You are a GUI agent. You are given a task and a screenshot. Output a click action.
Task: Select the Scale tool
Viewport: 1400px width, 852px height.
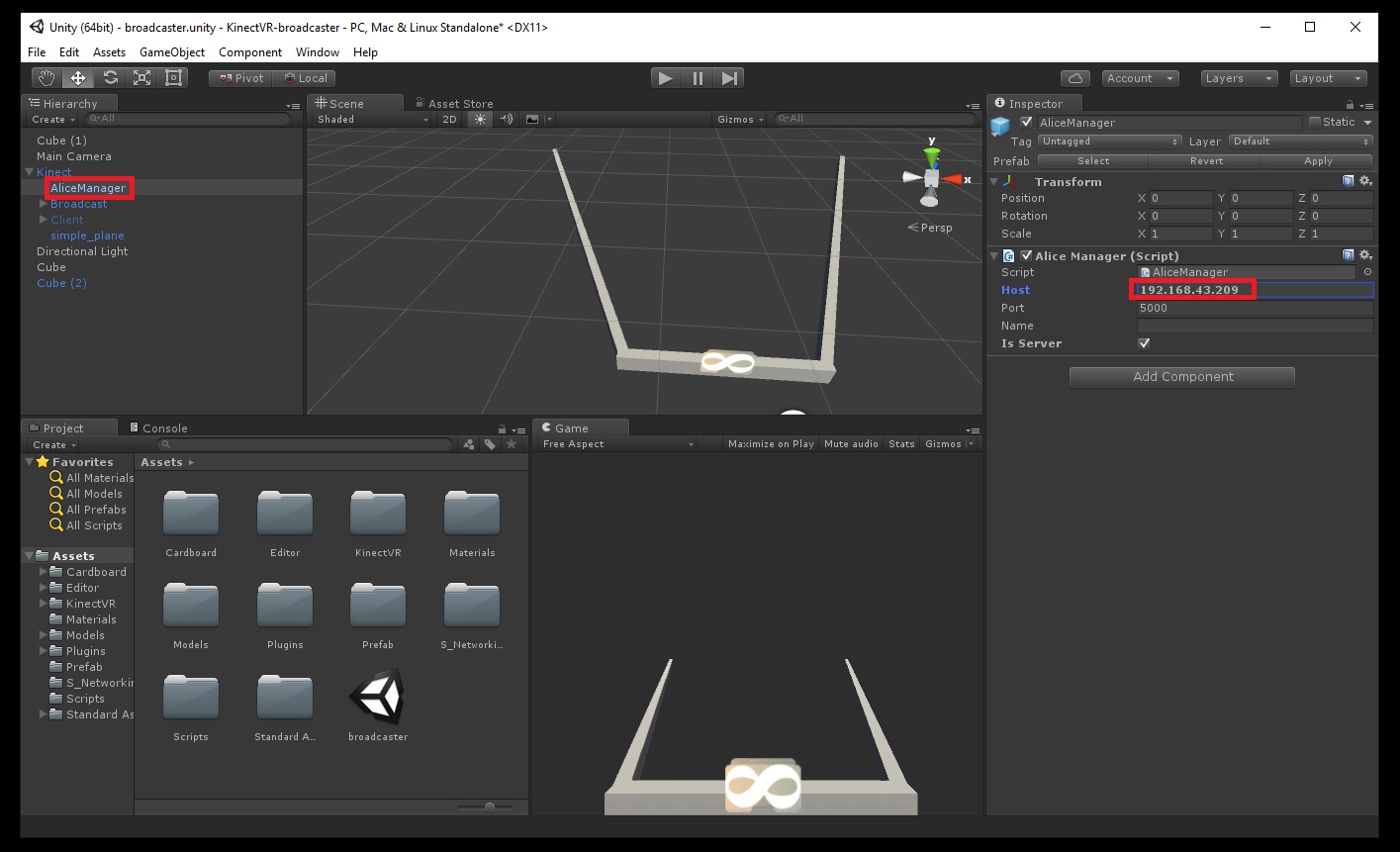(141, 78)
